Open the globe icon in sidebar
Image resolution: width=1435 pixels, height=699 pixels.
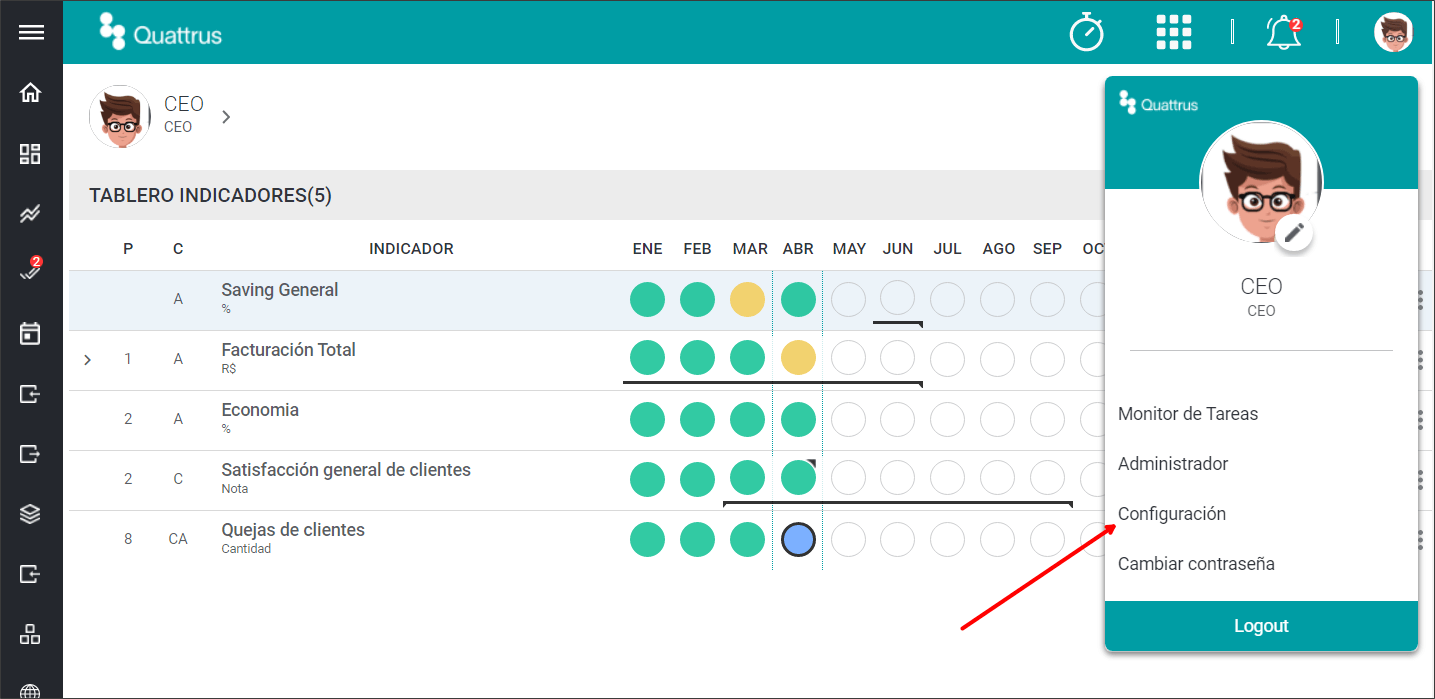click(31, 691)
